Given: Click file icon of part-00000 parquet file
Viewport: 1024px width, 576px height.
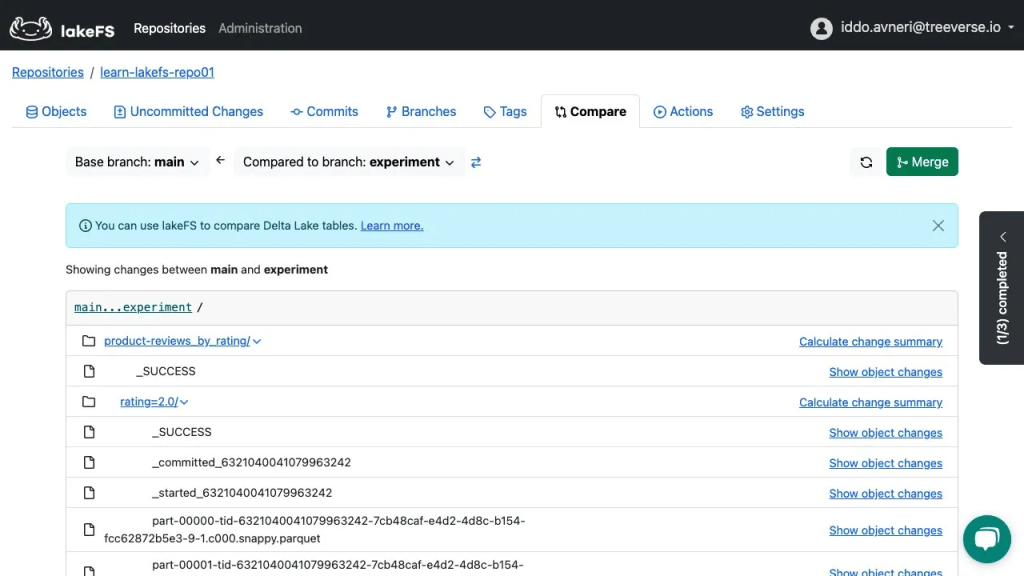Looking at the screenshot, I should coord(89,530).
